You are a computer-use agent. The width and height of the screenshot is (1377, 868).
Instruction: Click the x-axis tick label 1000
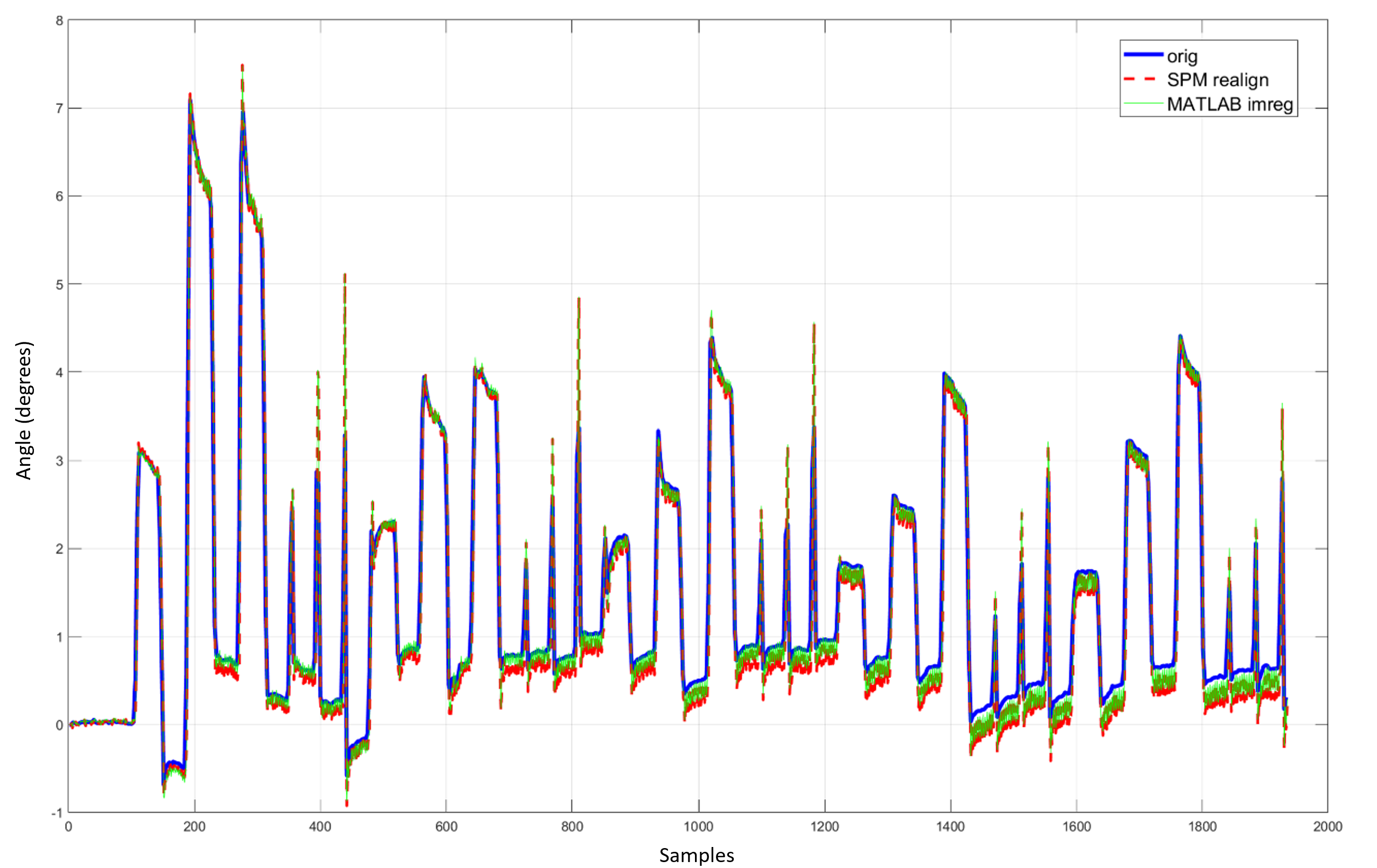698,827
